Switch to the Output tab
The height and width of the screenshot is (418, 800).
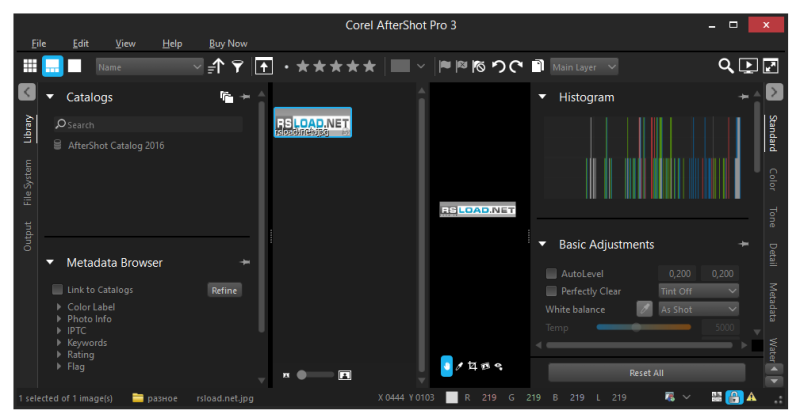[28, 236]
